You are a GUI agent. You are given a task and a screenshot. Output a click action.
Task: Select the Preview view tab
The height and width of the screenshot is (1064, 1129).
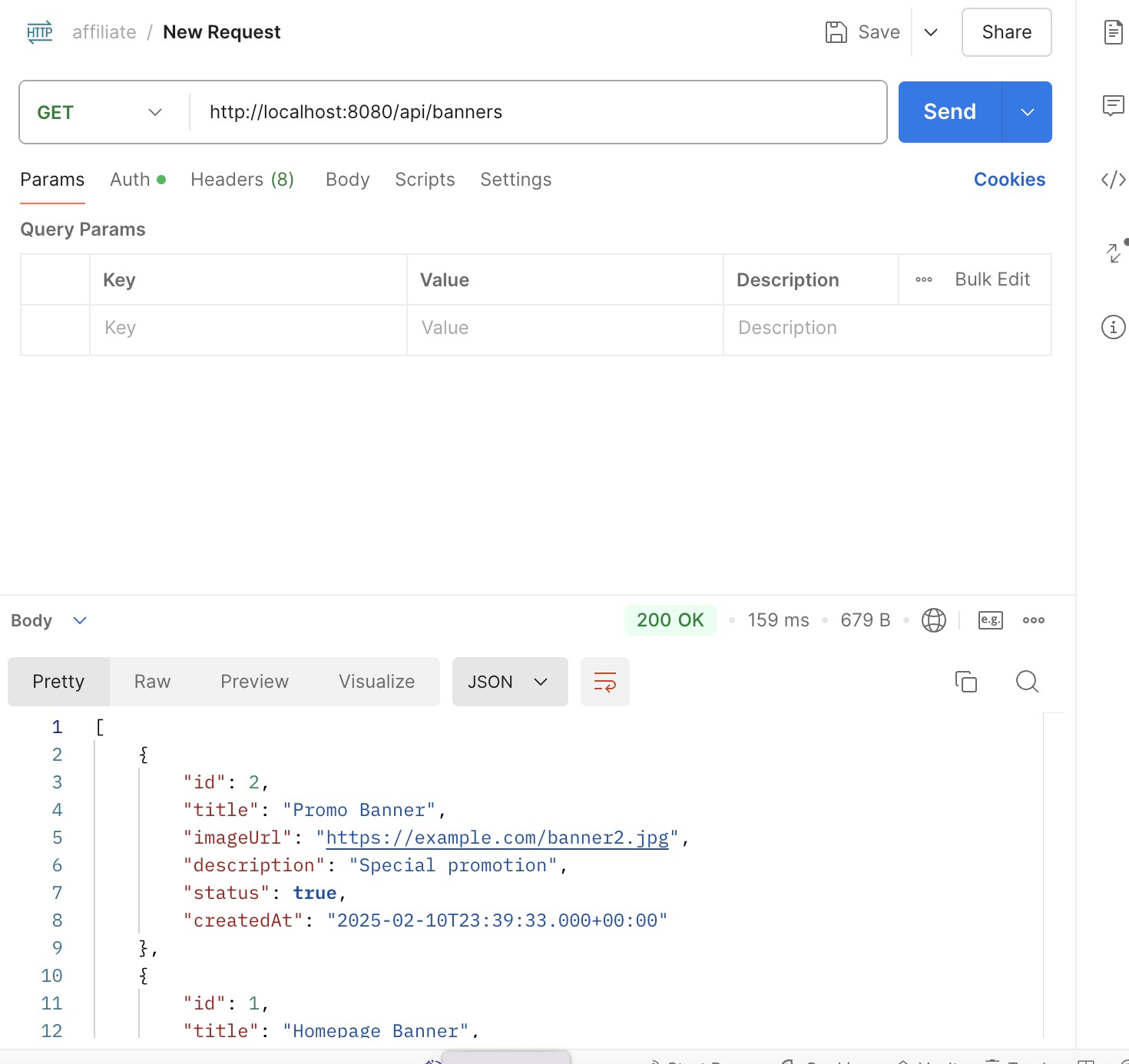(x=254, y=682)
